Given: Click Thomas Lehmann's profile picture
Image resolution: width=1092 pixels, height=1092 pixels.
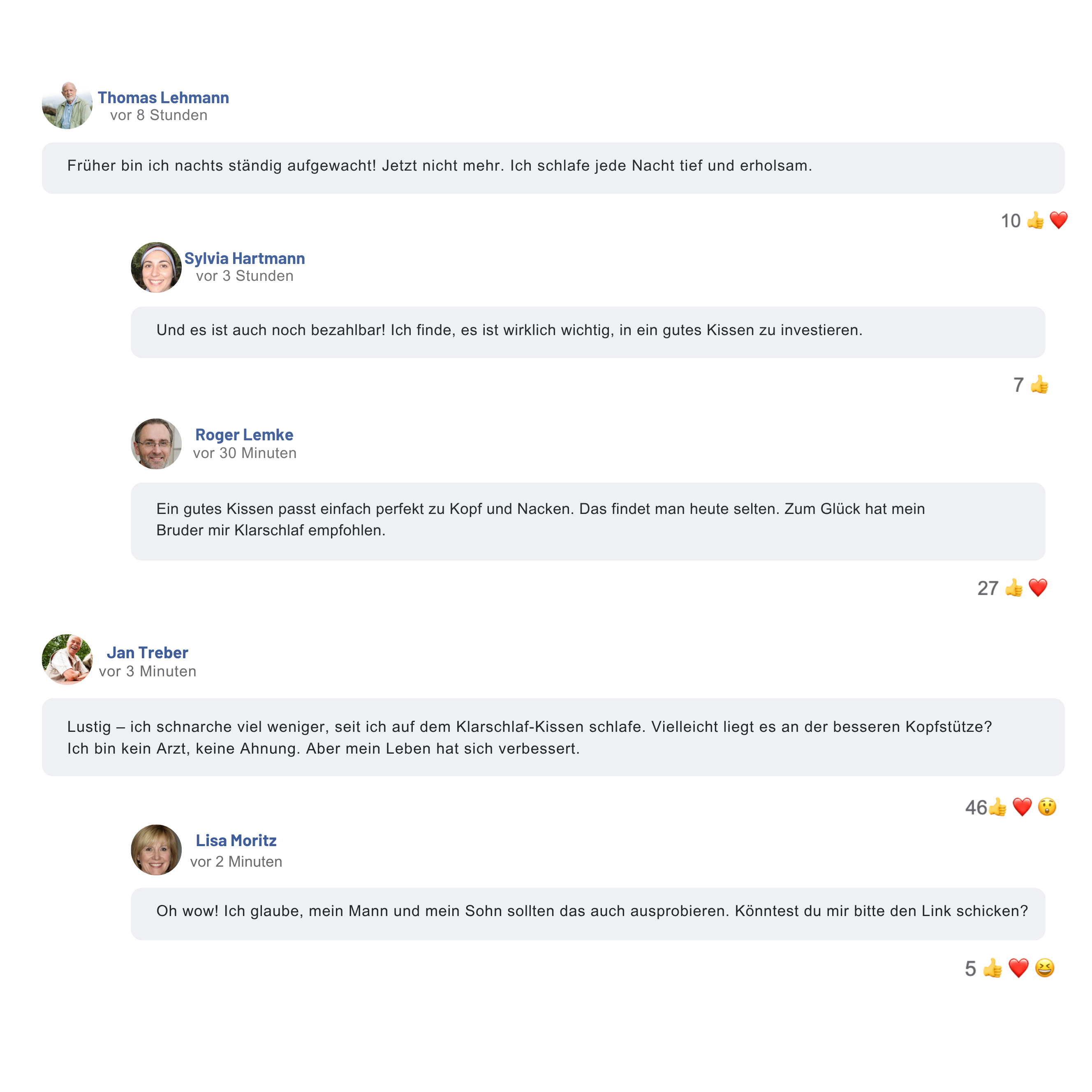Looking at the screenshot, I should coord(67,105).
